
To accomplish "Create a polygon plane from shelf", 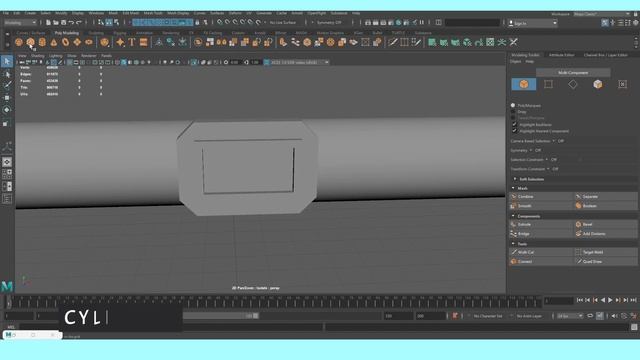I will click(77, 42).
